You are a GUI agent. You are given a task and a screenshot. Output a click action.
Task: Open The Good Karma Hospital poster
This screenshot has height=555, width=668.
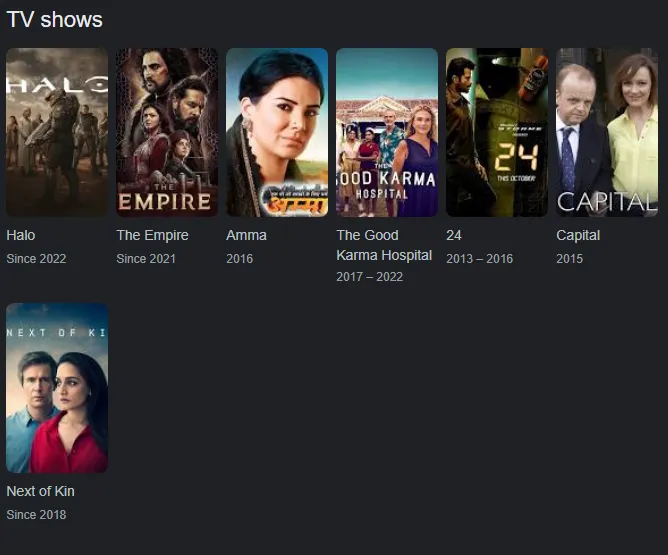tap(387, 132)
